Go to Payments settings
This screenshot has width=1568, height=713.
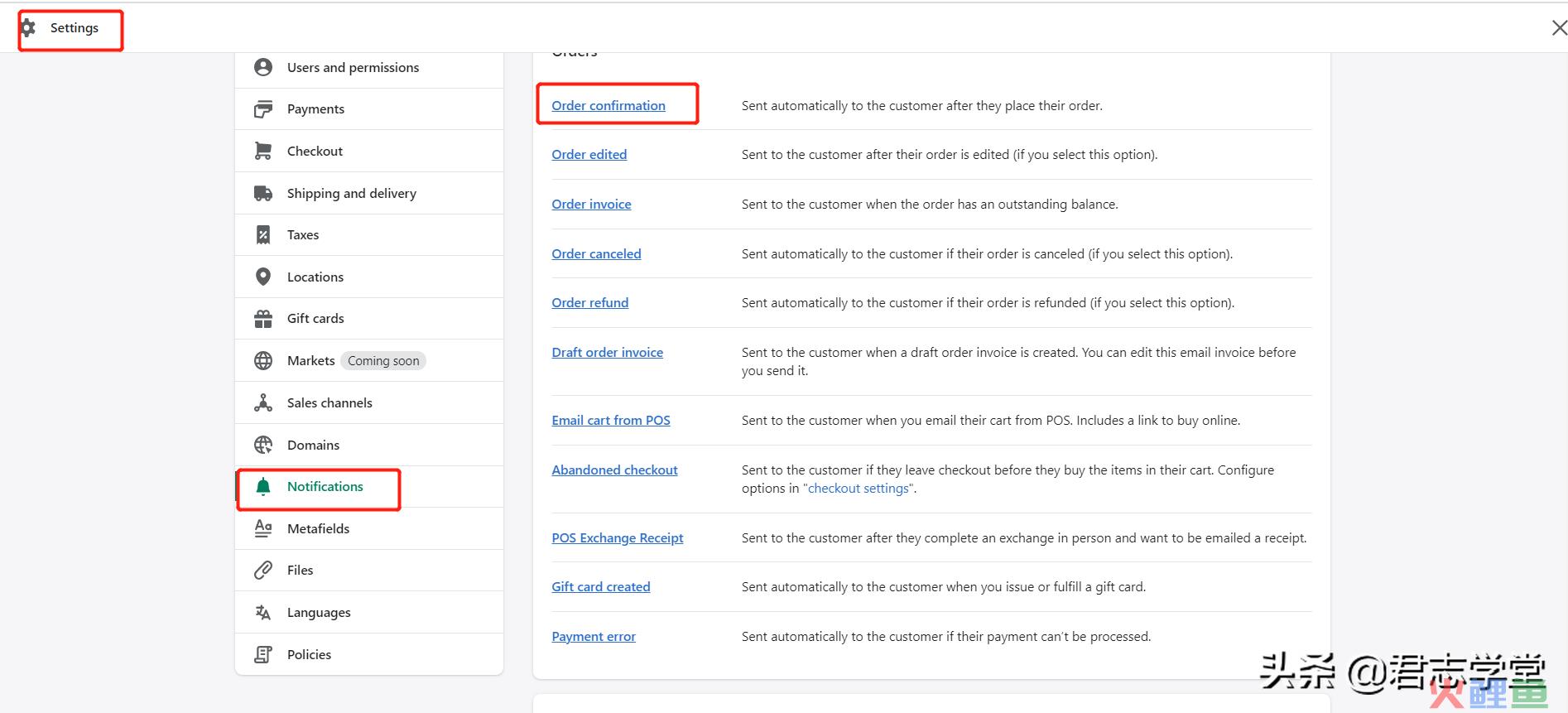(x=369, y=108)
